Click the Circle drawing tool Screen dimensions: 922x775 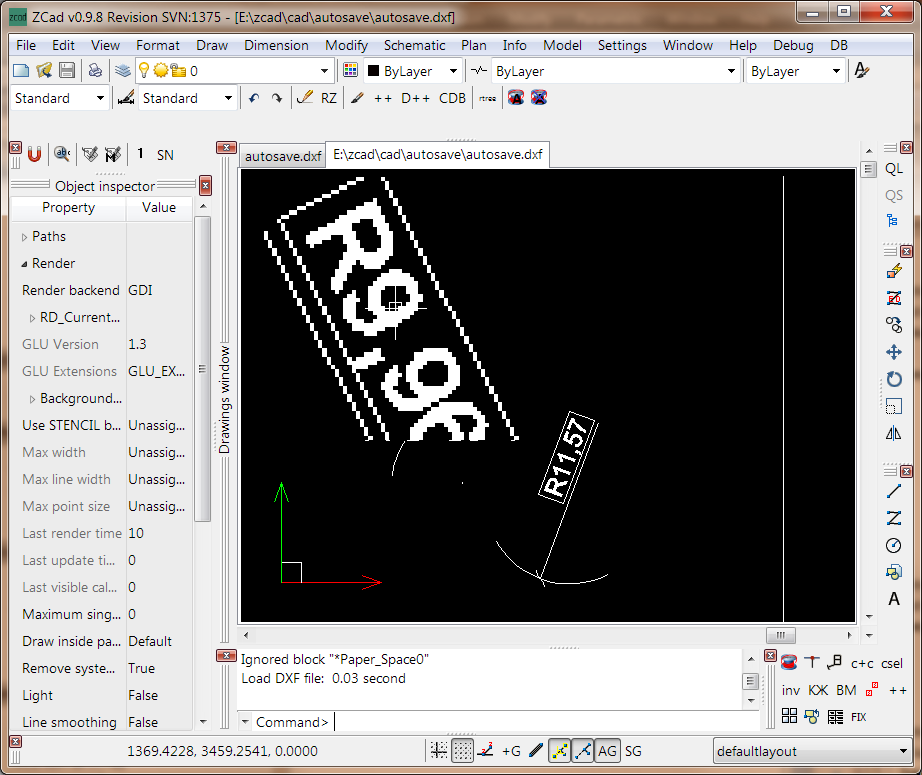coord(893,545)
